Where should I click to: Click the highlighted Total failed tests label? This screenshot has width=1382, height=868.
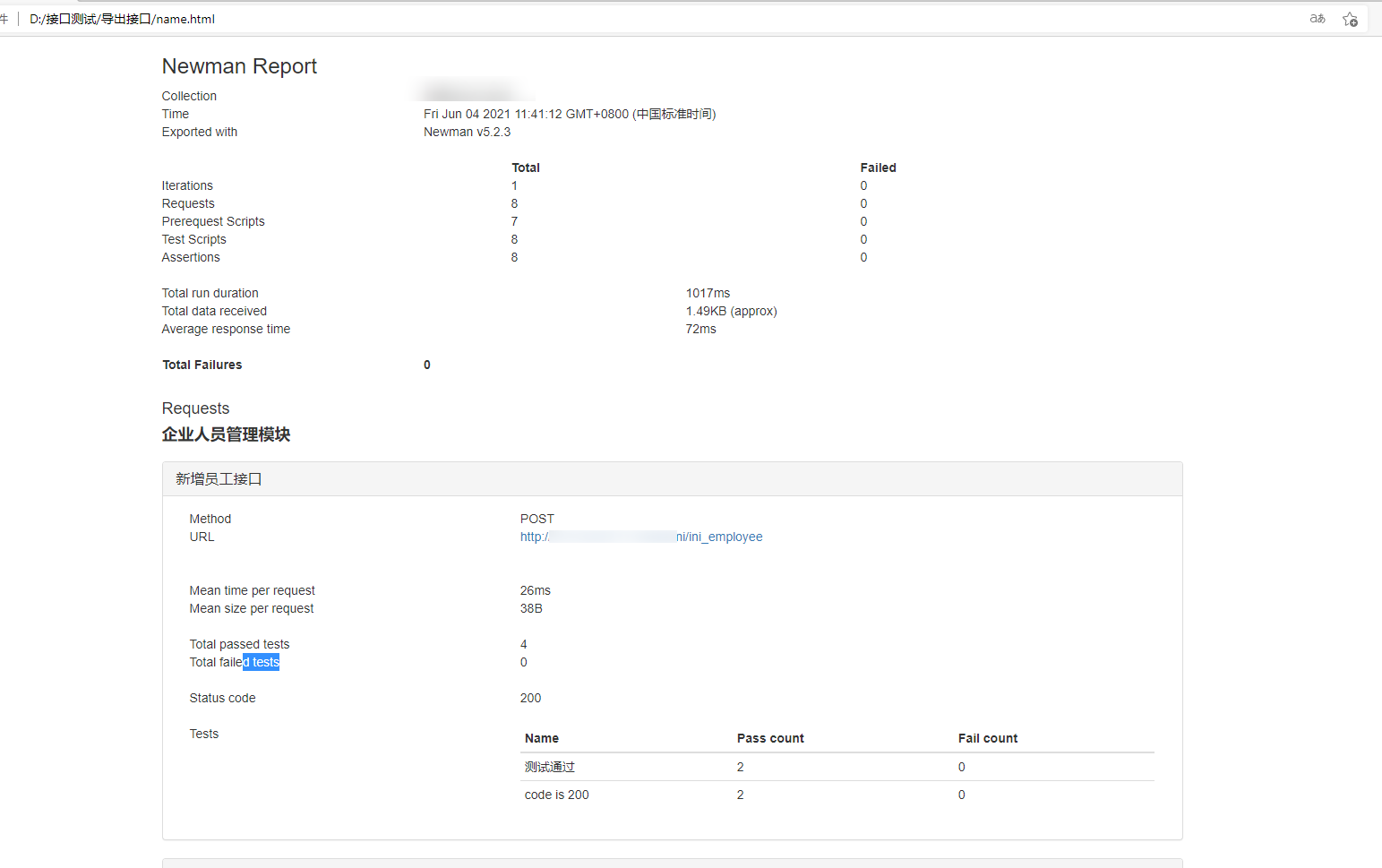pos(235,662)
